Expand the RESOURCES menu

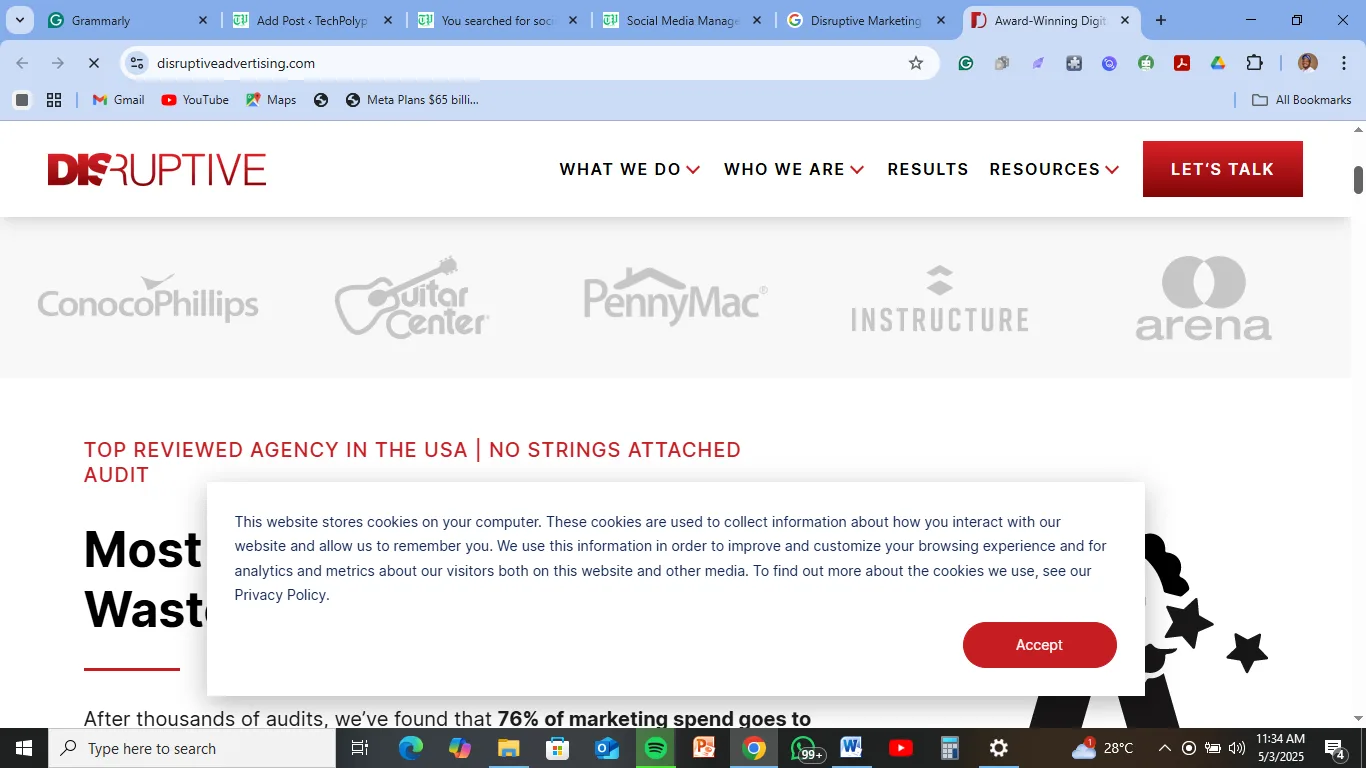point(1054,169)
